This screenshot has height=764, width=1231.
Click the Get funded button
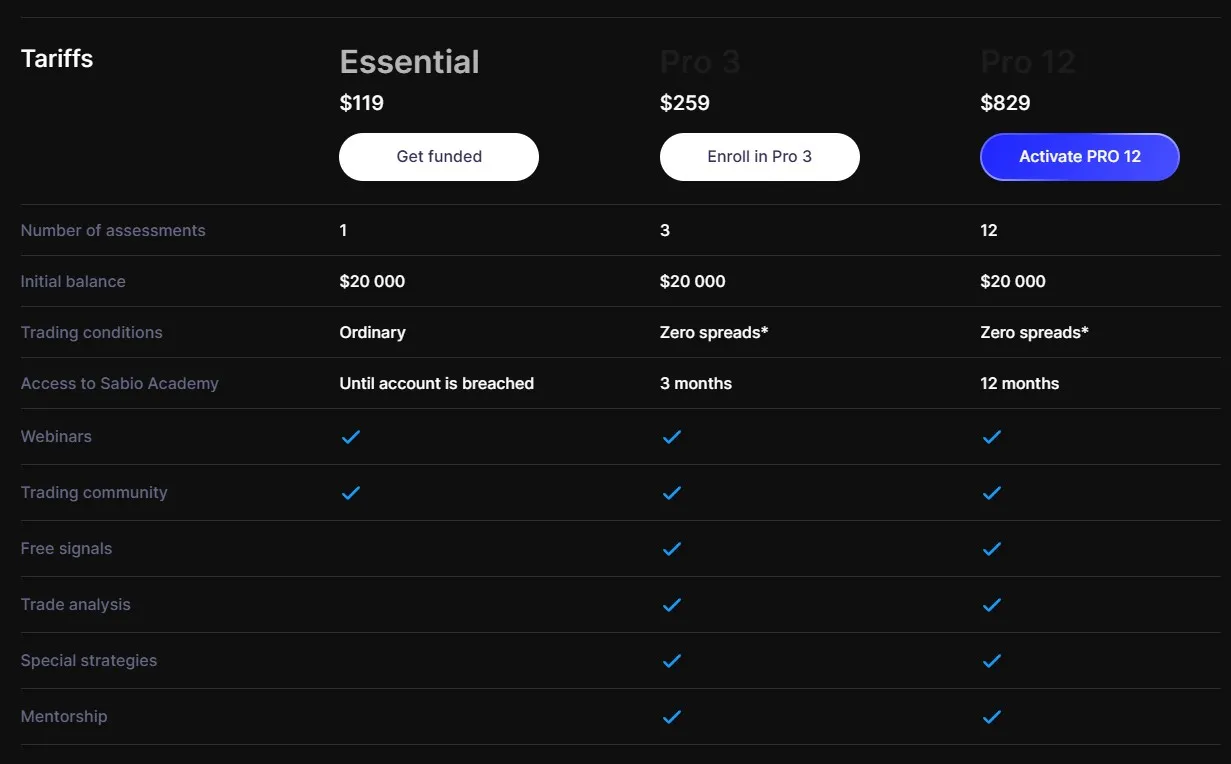click(x=439, y=157)
